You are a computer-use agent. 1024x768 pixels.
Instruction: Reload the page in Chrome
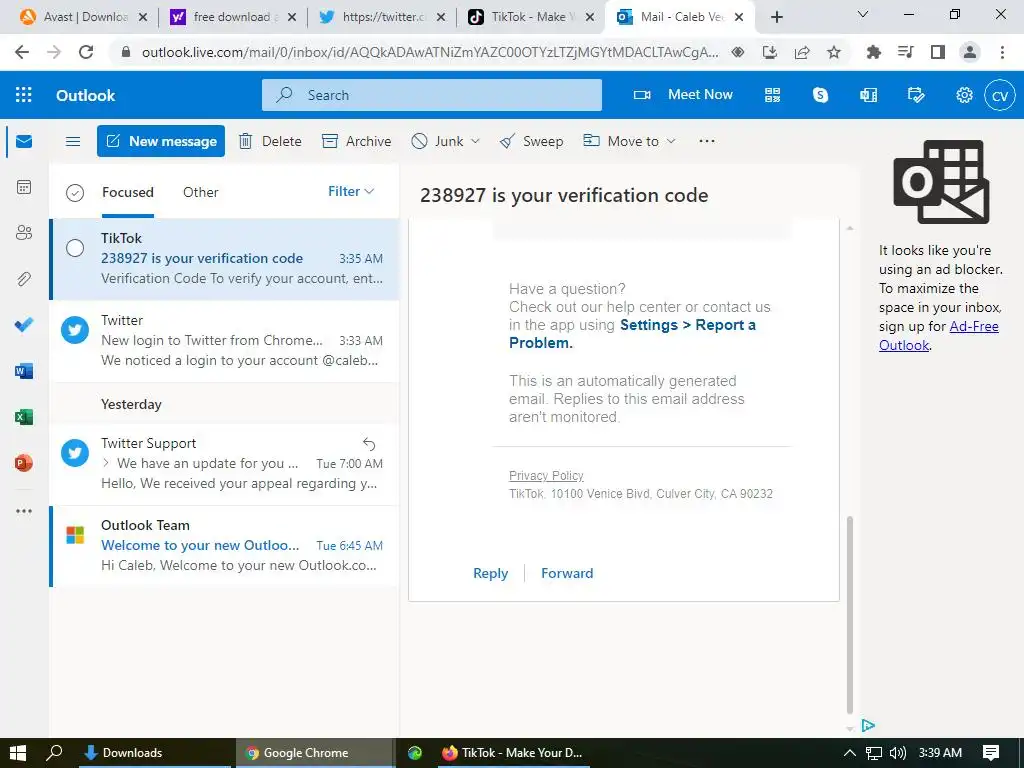(x=86, y=52)
